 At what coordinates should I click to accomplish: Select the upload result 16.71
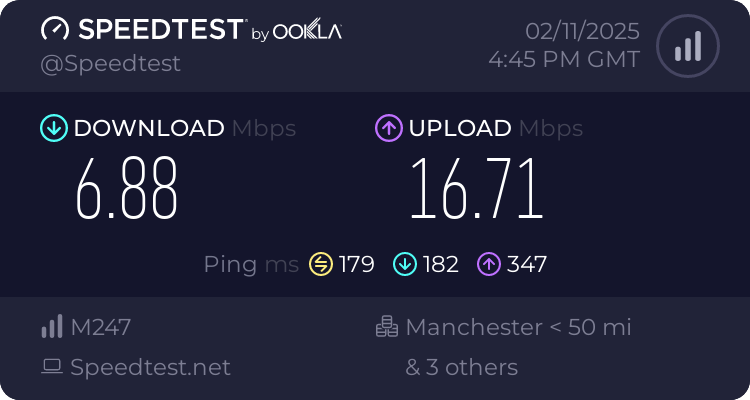tap(477, 189)
